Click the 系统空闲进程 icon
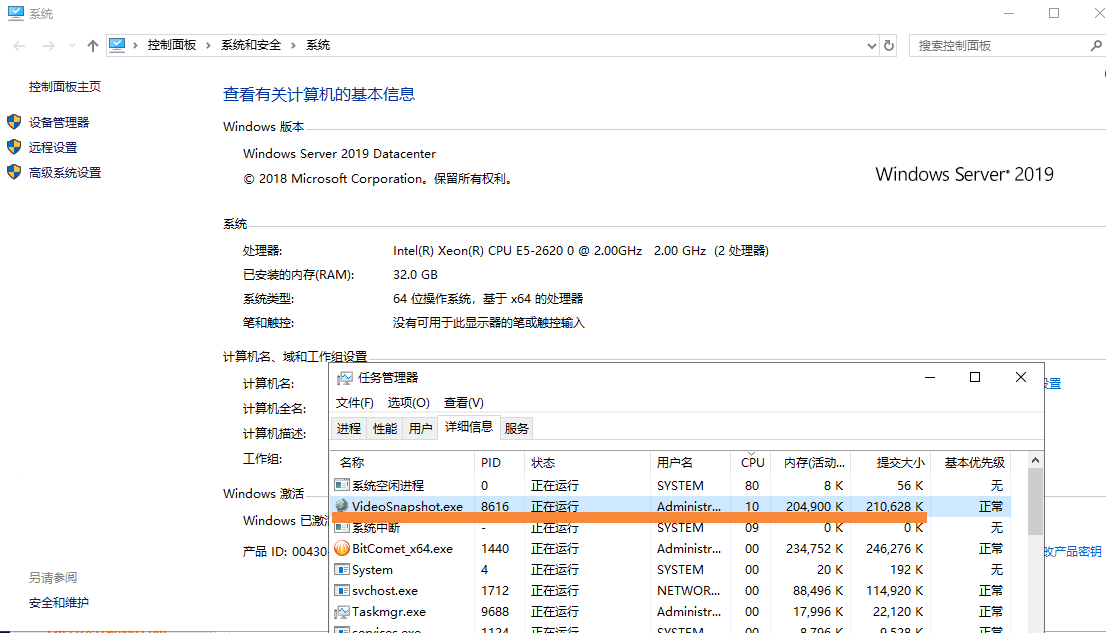Image resolution: width=1106 pixels, height=633 pixels. tap(342, 486)
